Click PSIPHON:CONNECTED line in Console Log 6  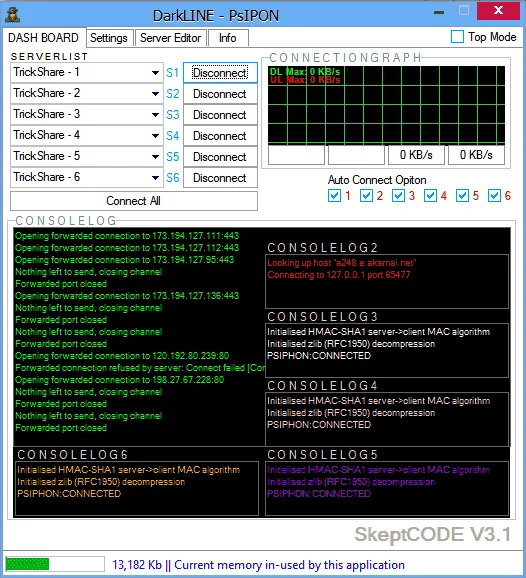(69, 494)
